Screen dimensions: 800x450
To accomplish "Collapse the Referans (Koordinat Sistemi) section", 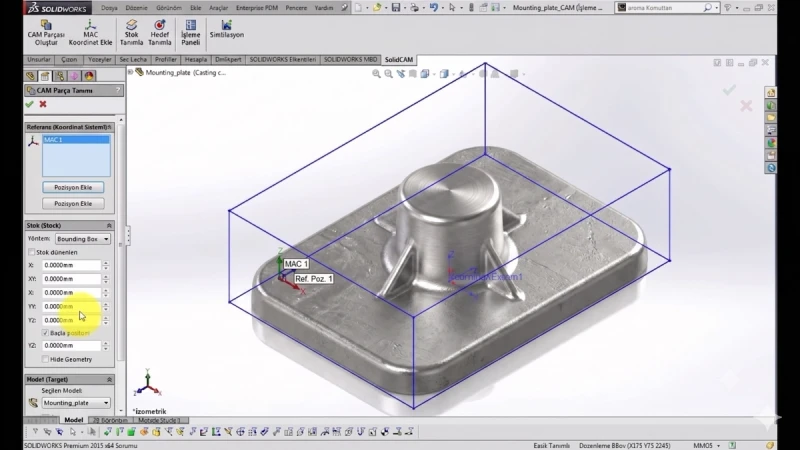I will coord(109,127).
